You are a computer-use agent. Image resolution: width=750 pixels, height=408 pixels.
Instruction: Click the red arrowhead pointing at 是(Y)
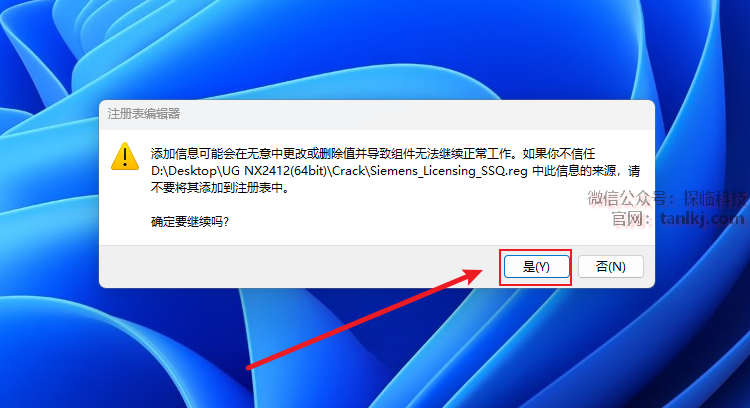[472, 275]
